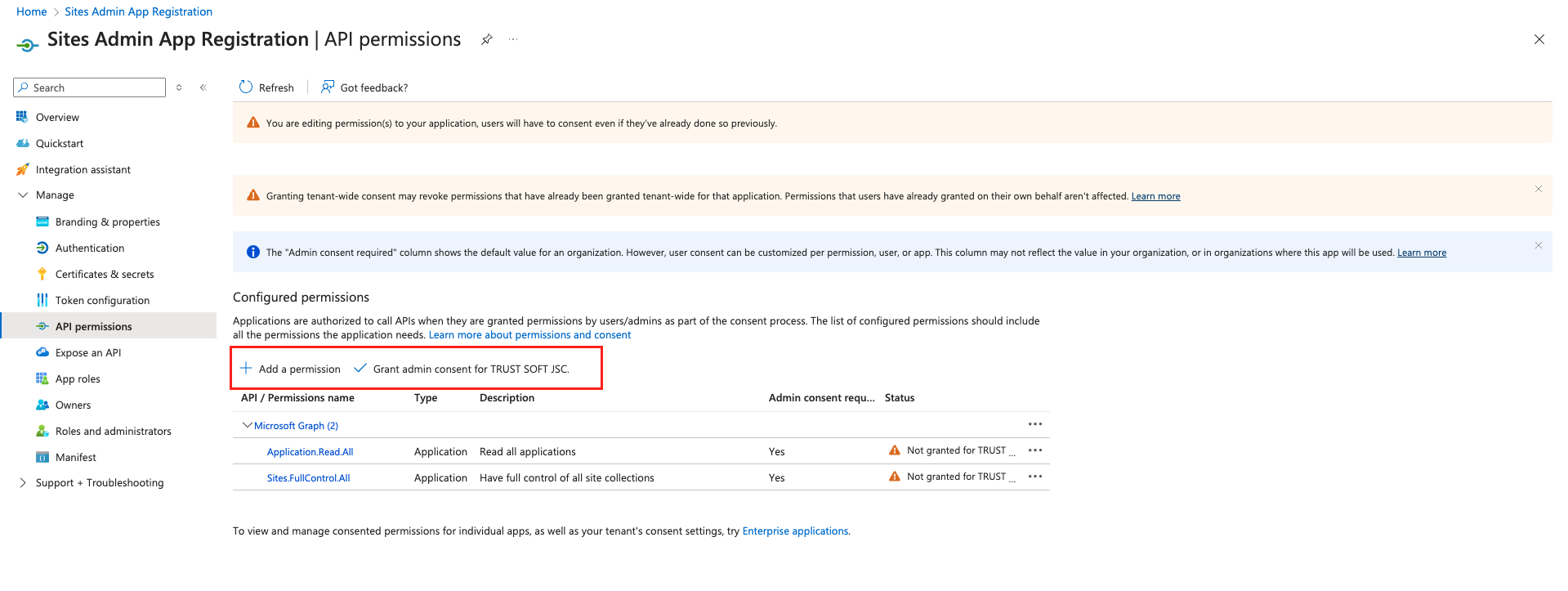This screenshot has width=1568, height=591.
Task: Click the Type column header
Action: pyautogui.click(x=426, y=398)
